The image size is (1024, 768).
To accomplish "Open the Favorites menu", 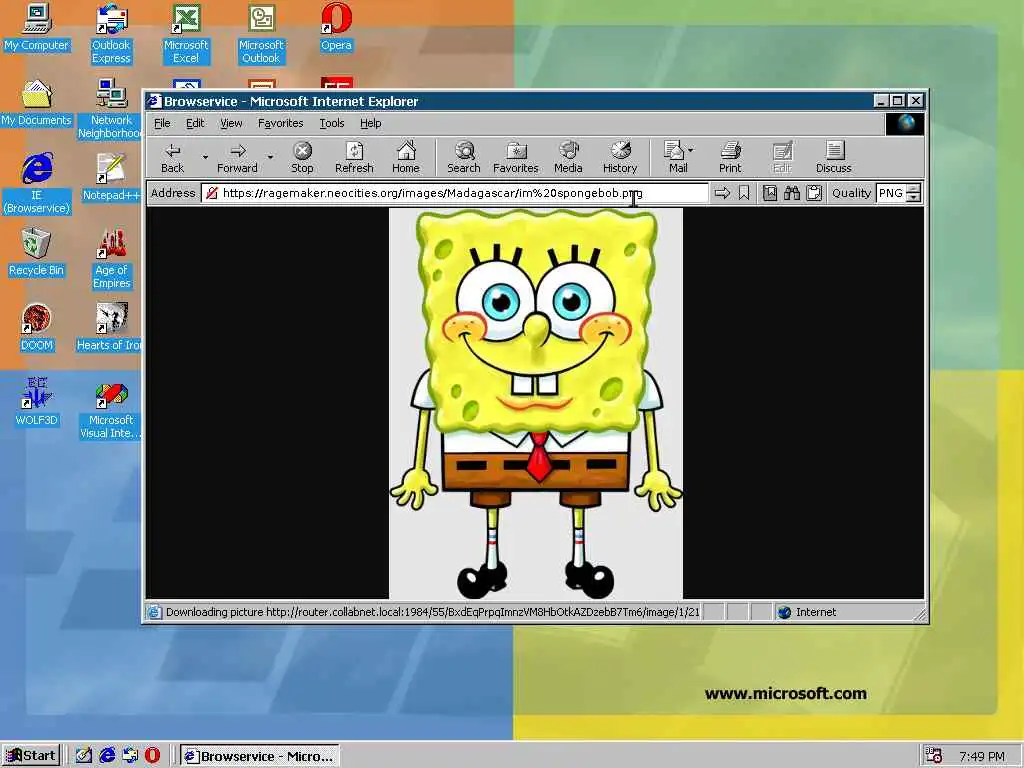I will click(280, 123).
